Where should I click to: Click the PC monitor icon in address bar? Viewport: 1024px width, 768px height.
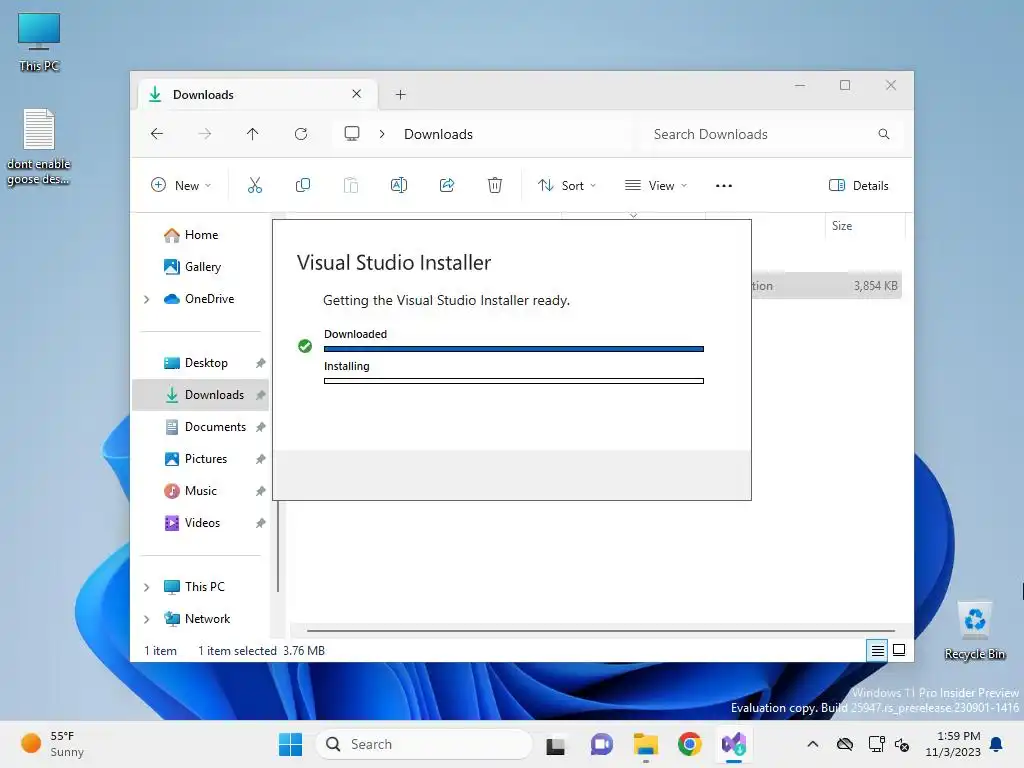(352, 134)
